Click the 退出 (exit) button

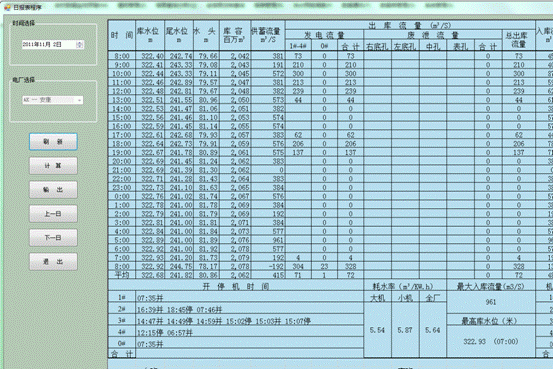[53, 262]
